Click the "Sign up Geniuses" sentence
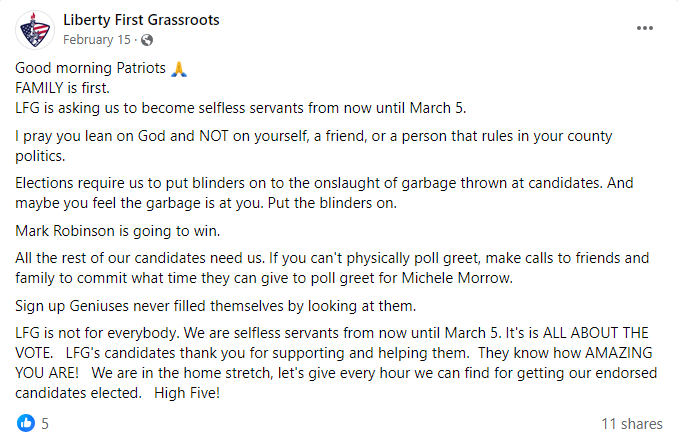Viewport: 678px width, 443px height. [x=200, y=304]
